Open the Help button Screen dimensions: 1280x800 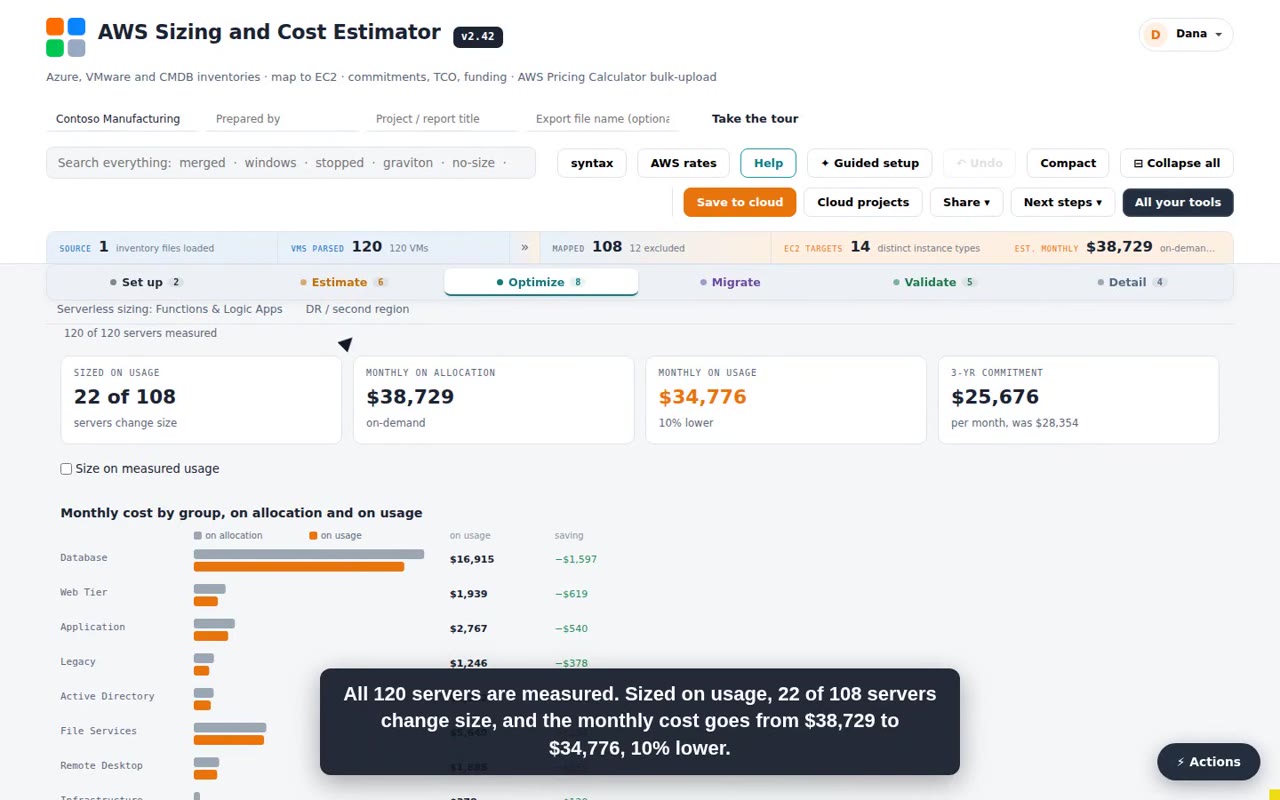coord(768,163)
